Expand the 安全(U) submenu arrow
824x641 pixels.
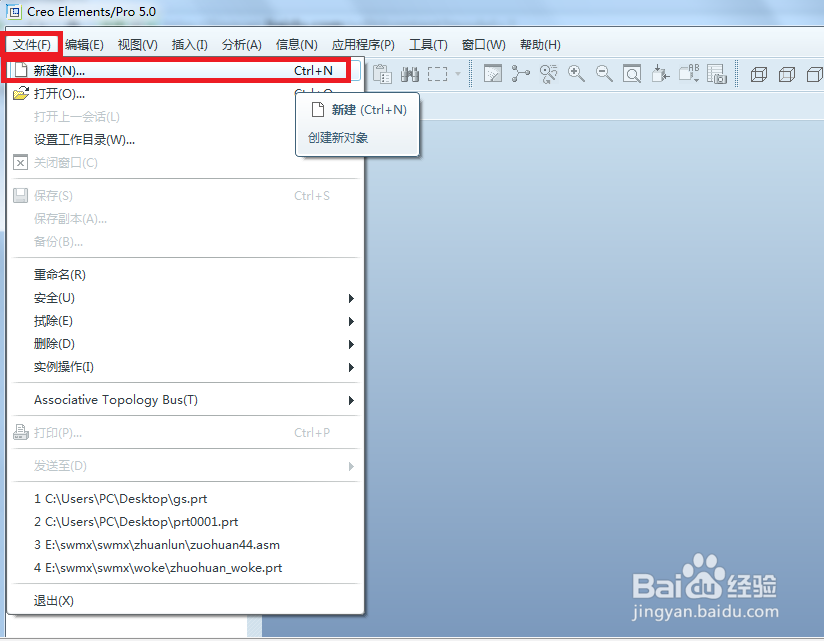coord(351,298)
